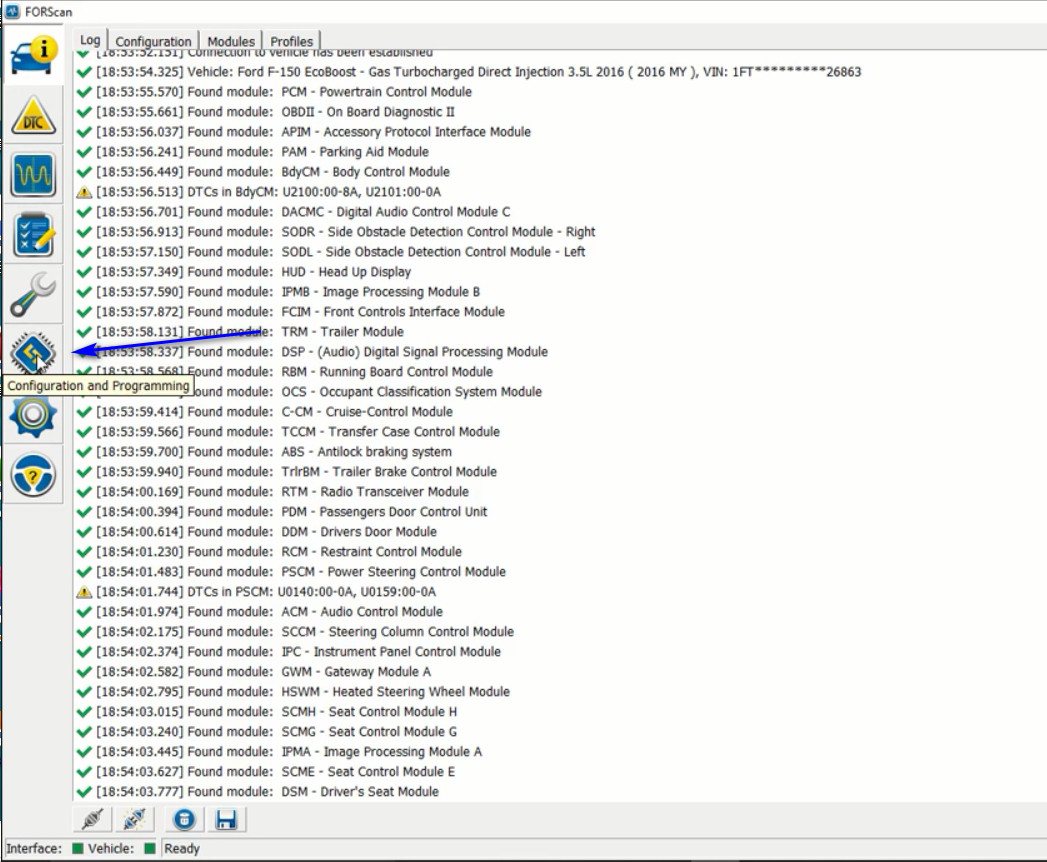The image size is (1047, 862).
Task: Click the green Vehicle status indicator
Action: point(150,849)
